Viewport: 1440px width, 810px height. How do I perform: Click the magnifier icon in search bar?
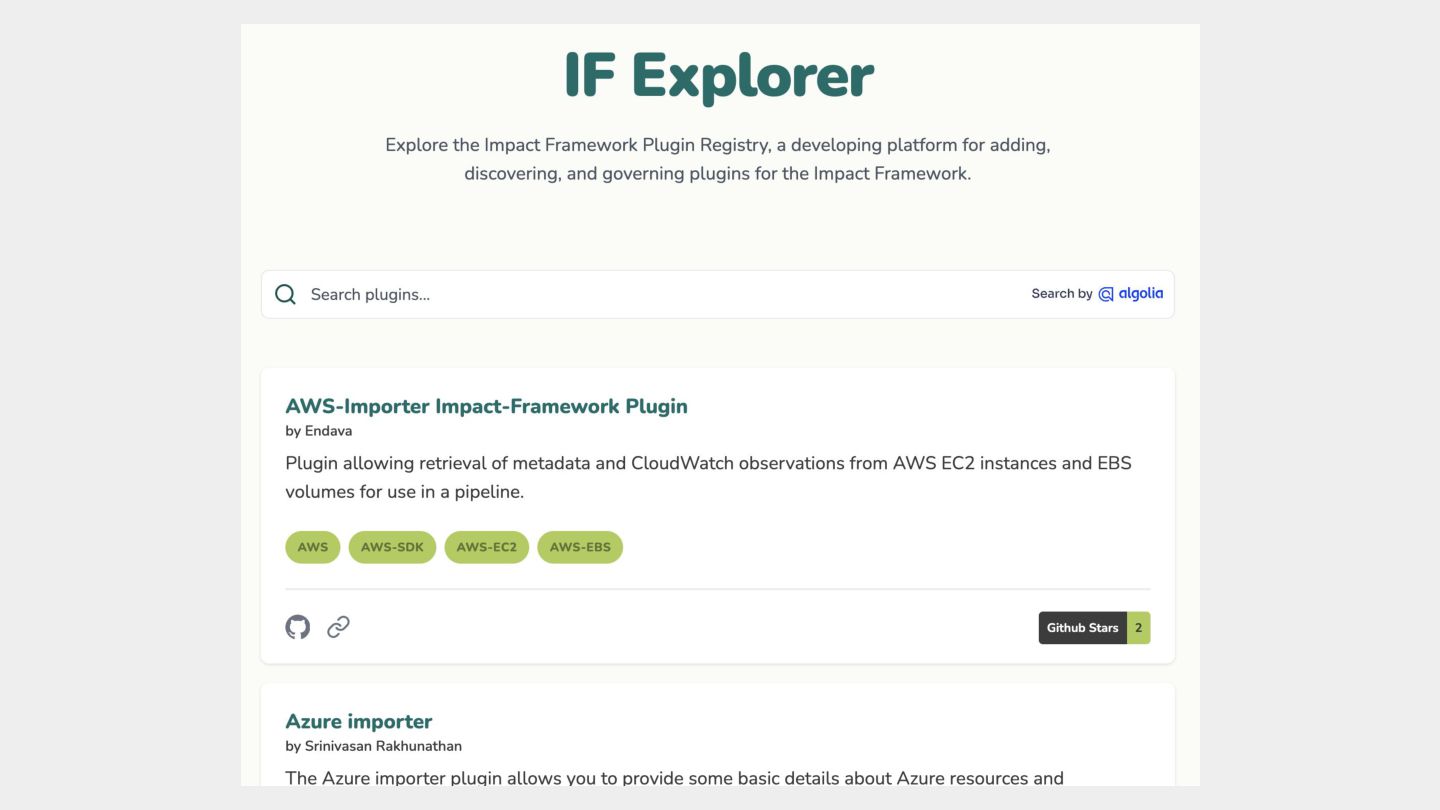285,294
